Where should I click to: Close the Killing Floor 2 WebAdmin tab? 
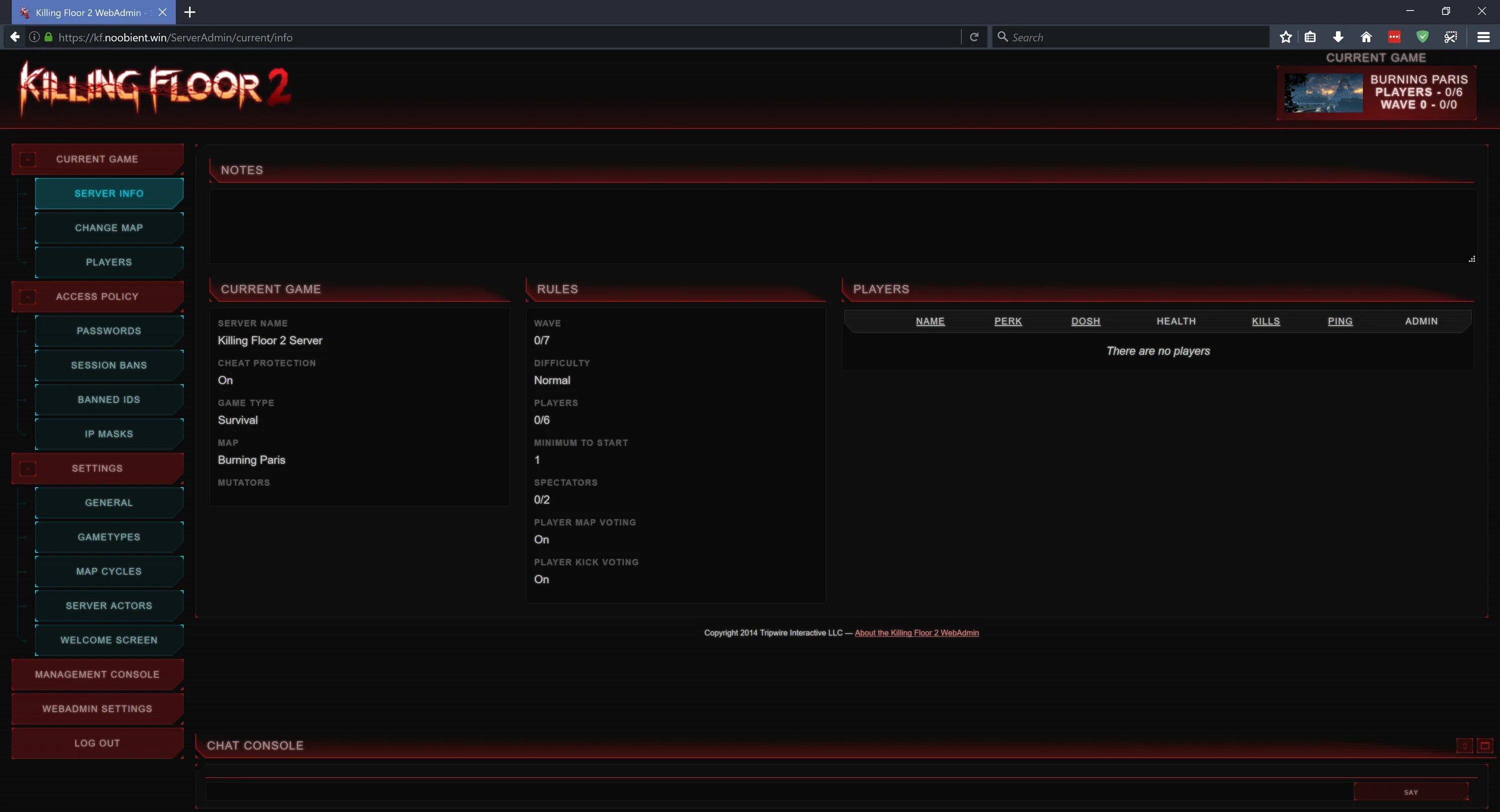(162, 12)
